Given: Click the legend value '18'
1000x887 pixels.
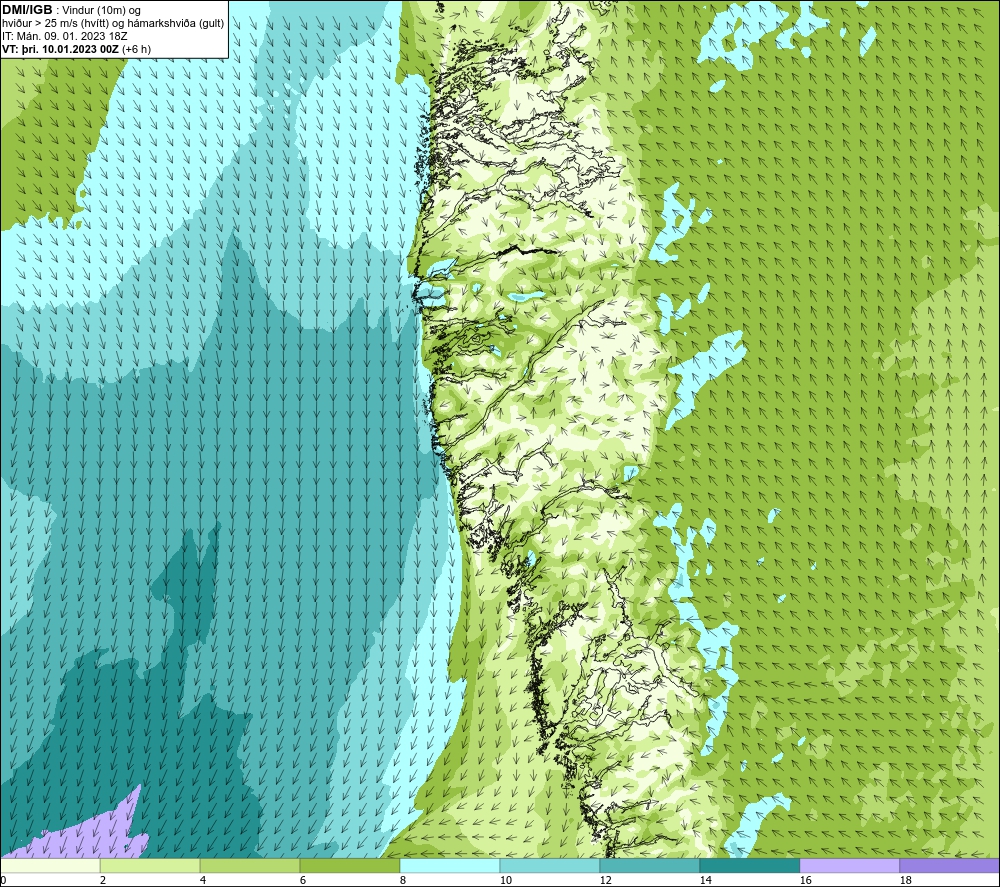Looking at the screenshot, I should 905,880.
